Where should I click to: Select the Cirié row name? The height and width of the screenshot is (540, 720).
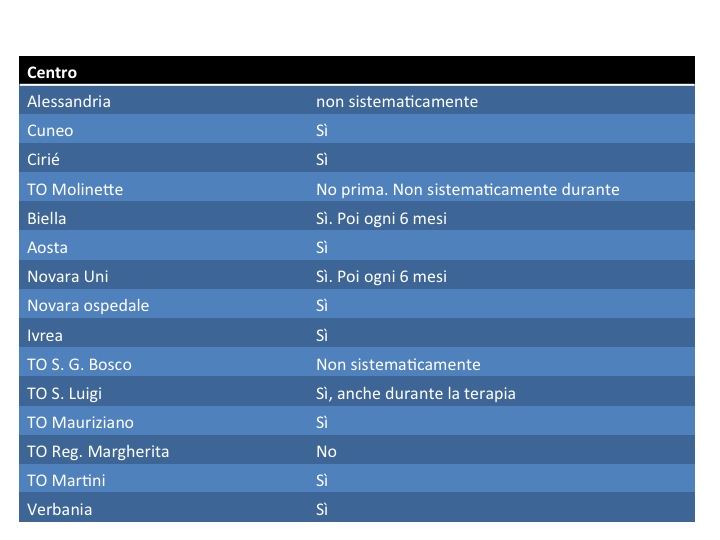43,159
